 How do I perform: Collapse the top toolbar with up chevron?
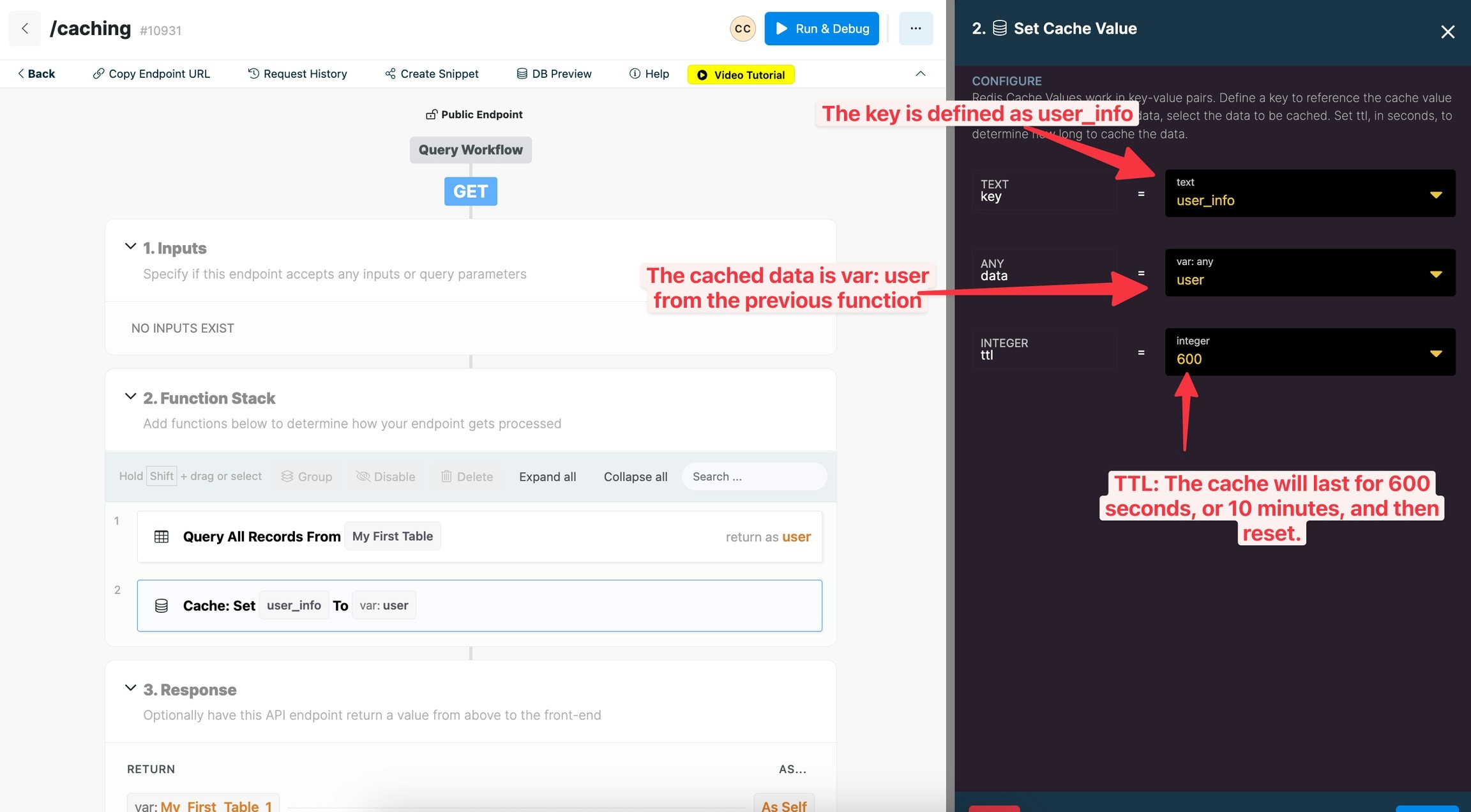point(920,73)
